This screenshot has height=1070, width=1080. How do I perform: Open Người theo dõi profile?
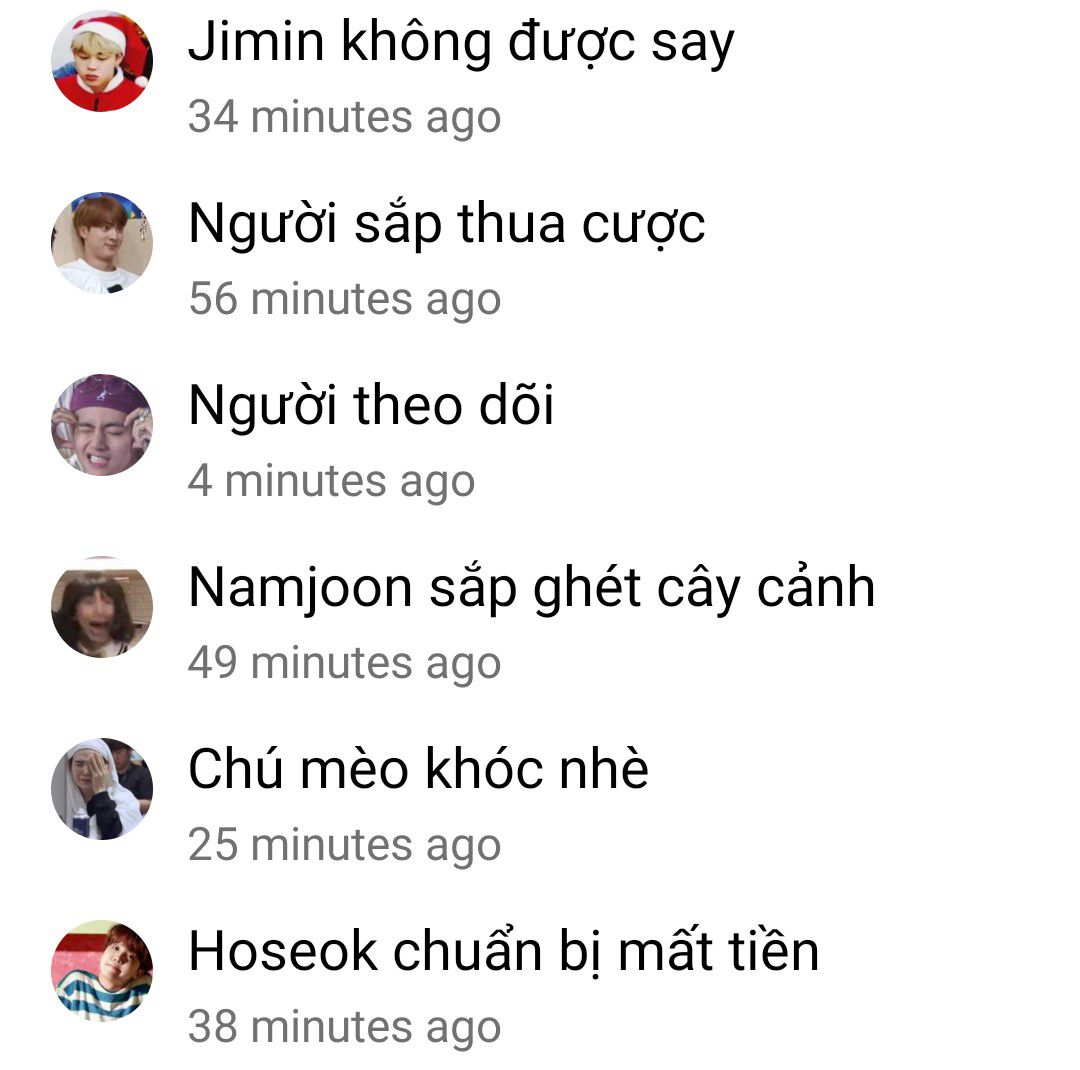371,406
